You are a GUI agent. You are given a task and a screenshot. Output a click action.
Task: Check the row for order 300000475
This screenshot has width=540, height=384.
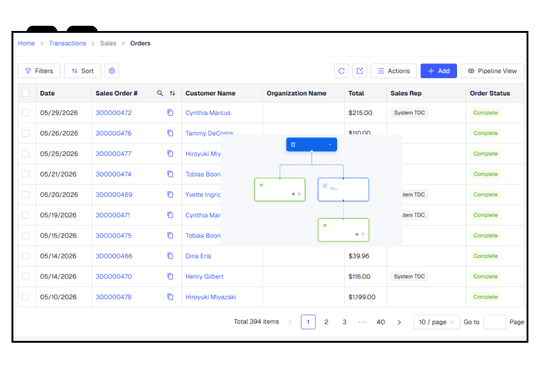tap(25, 236)
